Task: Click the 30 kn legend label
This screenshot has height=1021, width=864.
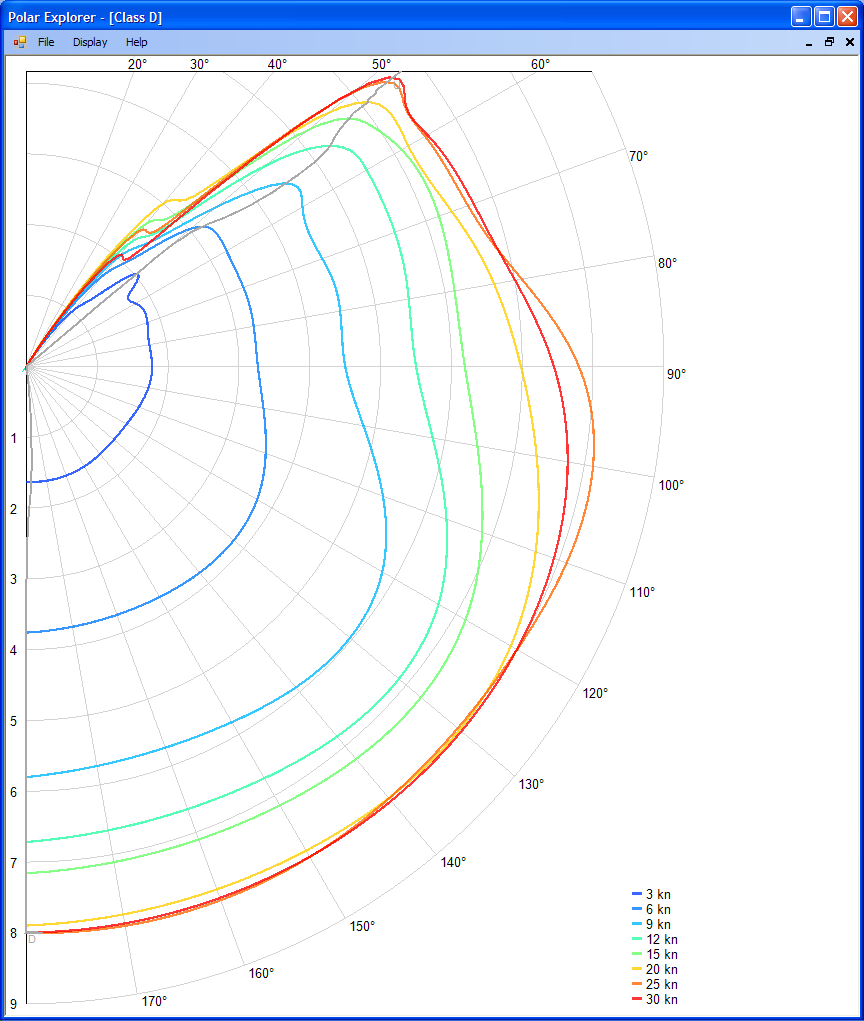Action: [x=662, y=999]
